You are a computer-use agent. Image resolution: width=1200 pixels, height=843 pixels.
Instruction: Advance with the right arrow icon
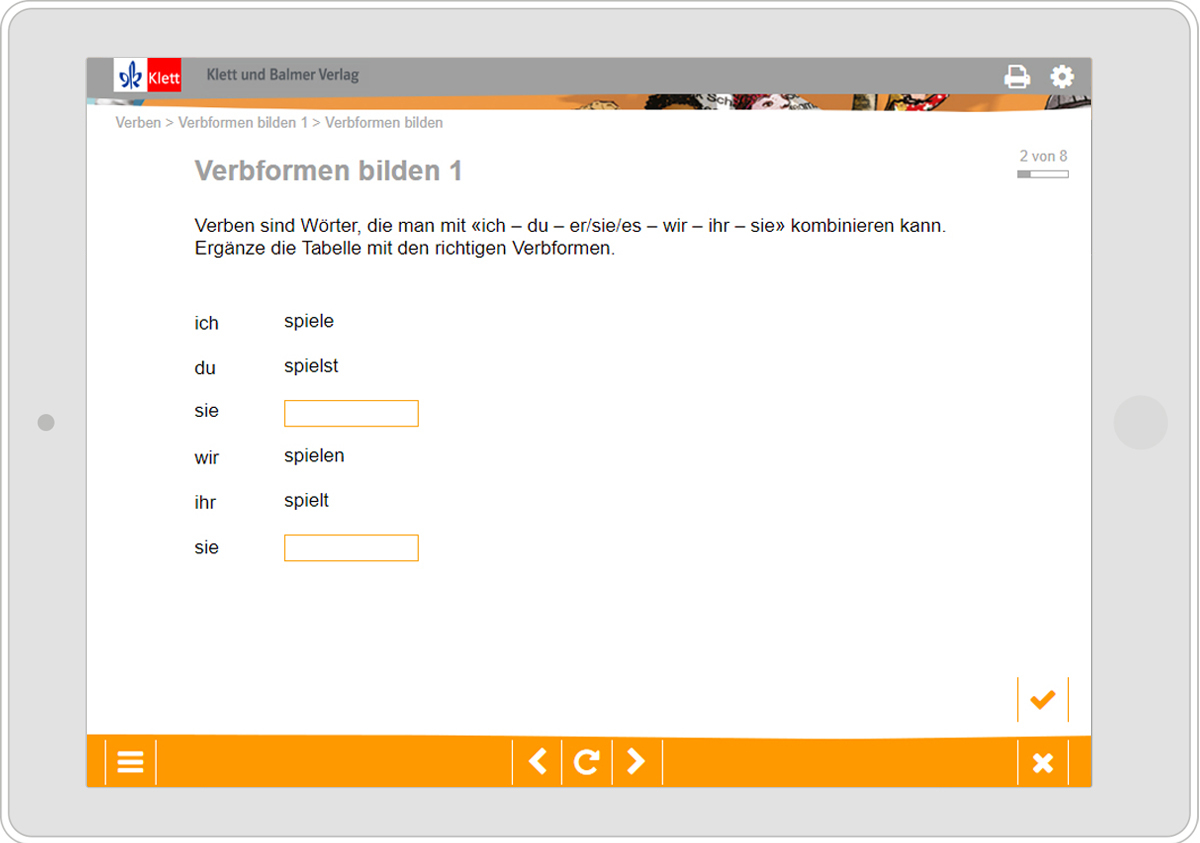coord(637,761)
